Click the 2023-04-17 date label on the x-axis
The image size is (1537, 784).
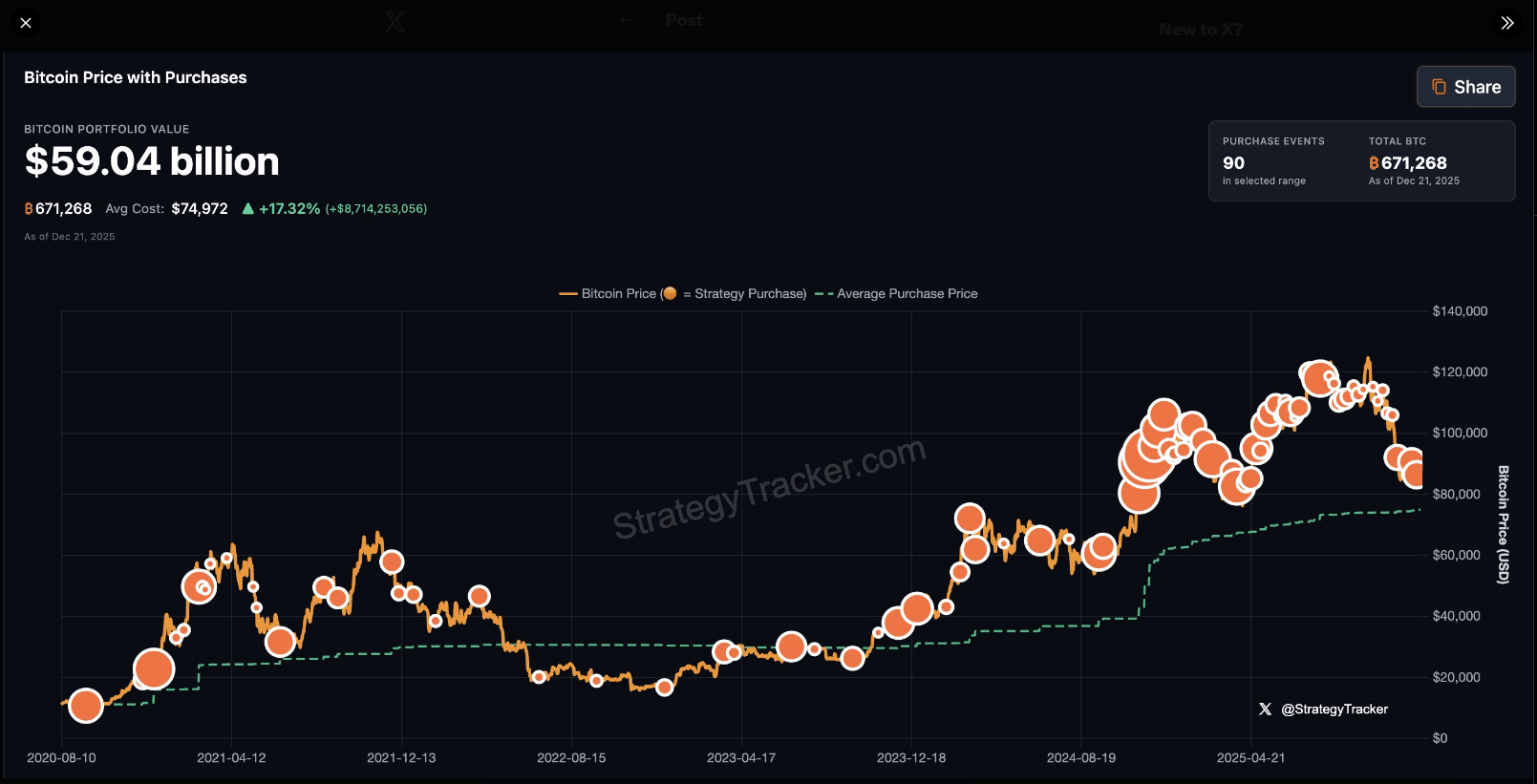click(740, 758)
